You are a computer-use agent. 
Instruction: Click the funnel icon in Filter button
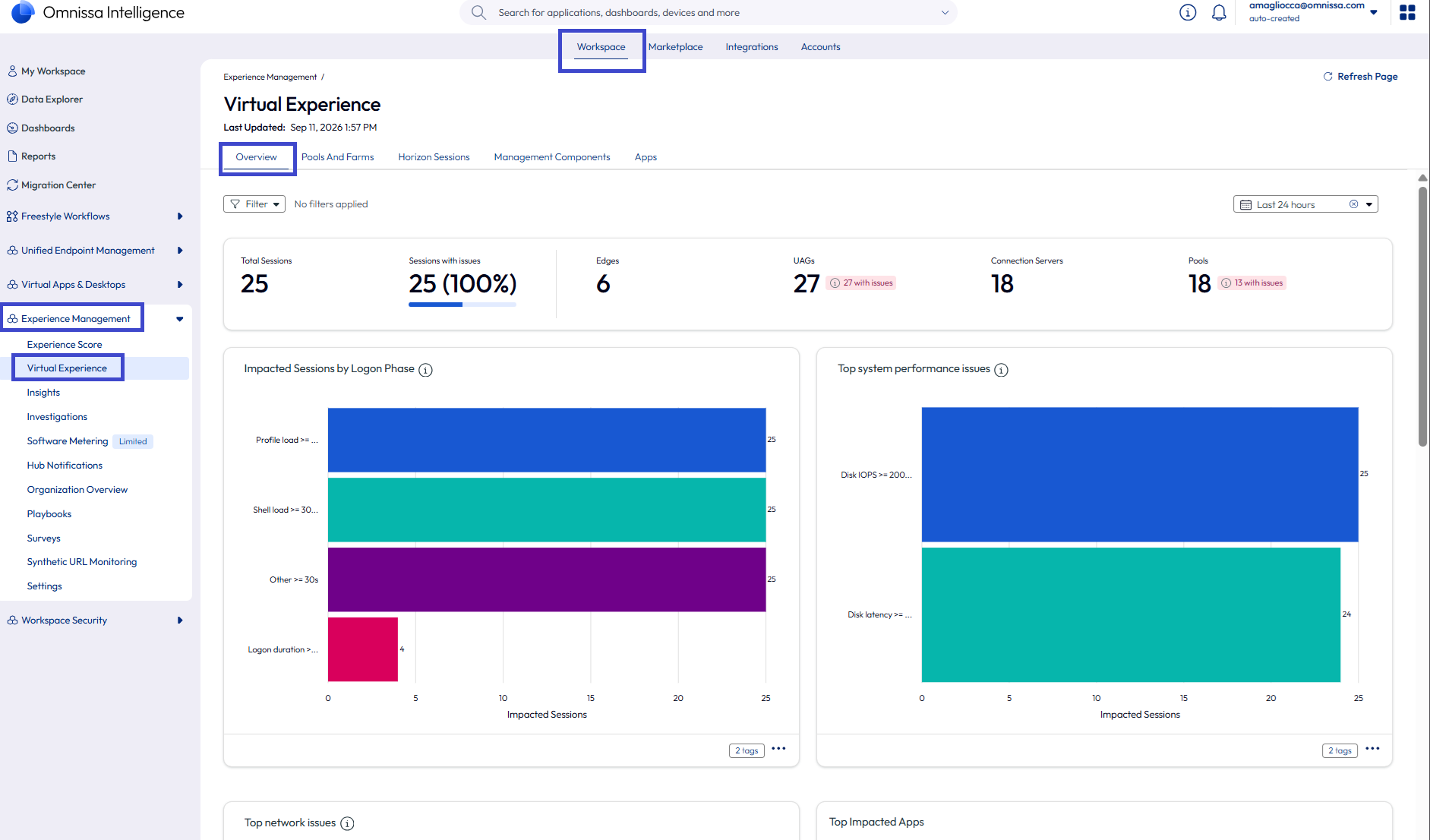point(235,204)
